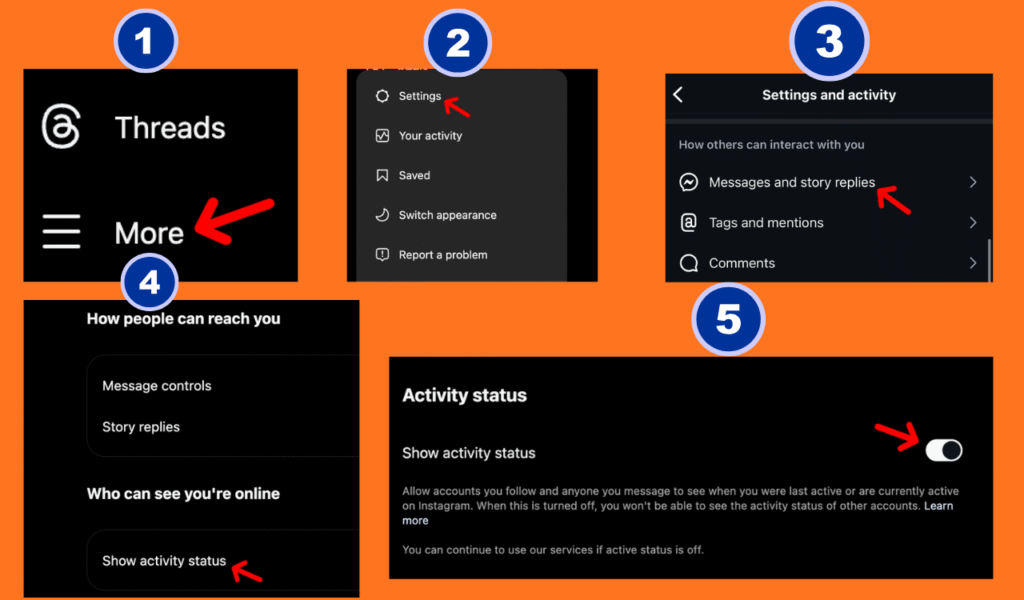
Task: Toggle the Show activity status switch
Action: click(943, 451)
